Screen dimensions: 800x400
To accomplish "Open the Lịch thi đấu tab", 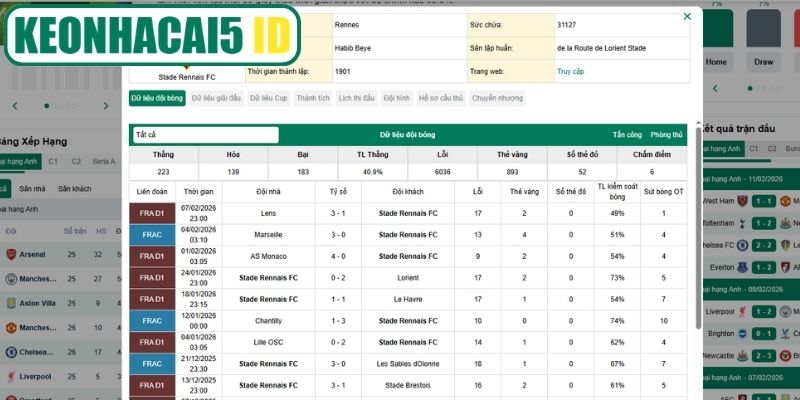I will point(357,98).
